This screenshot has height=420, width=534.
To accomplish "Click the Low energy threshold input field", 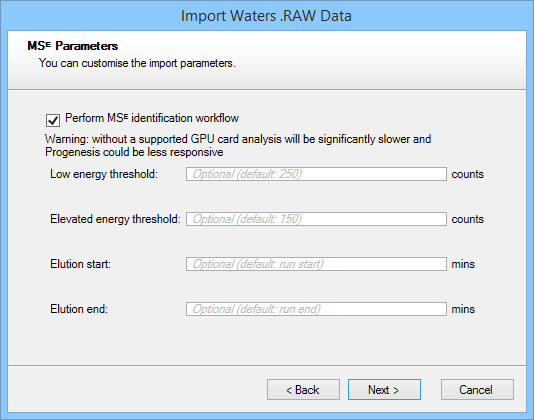I will point(316,174).
